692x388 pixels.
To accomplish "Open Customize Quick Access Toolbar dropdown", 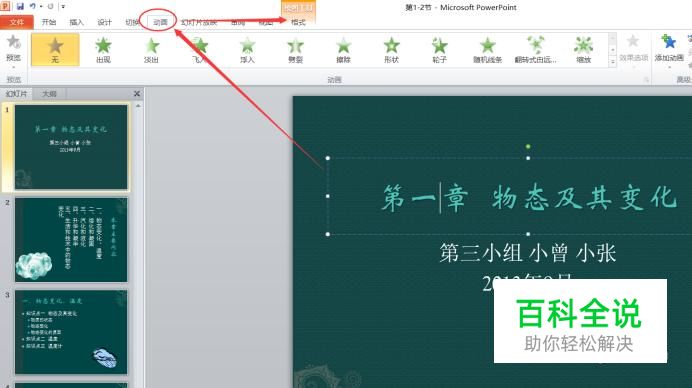I will point(63,7).
